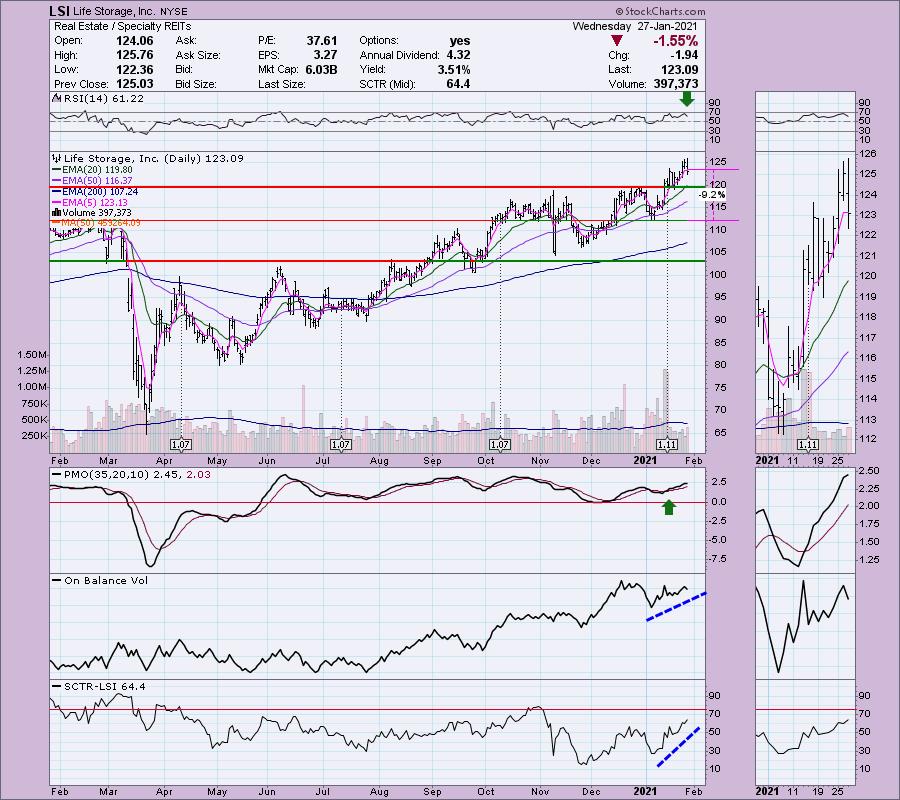Click the SCTR-LSI 64.4 panel label
Image resolution: width=900 pixels, height=800 pixels.
pos(104,686)
